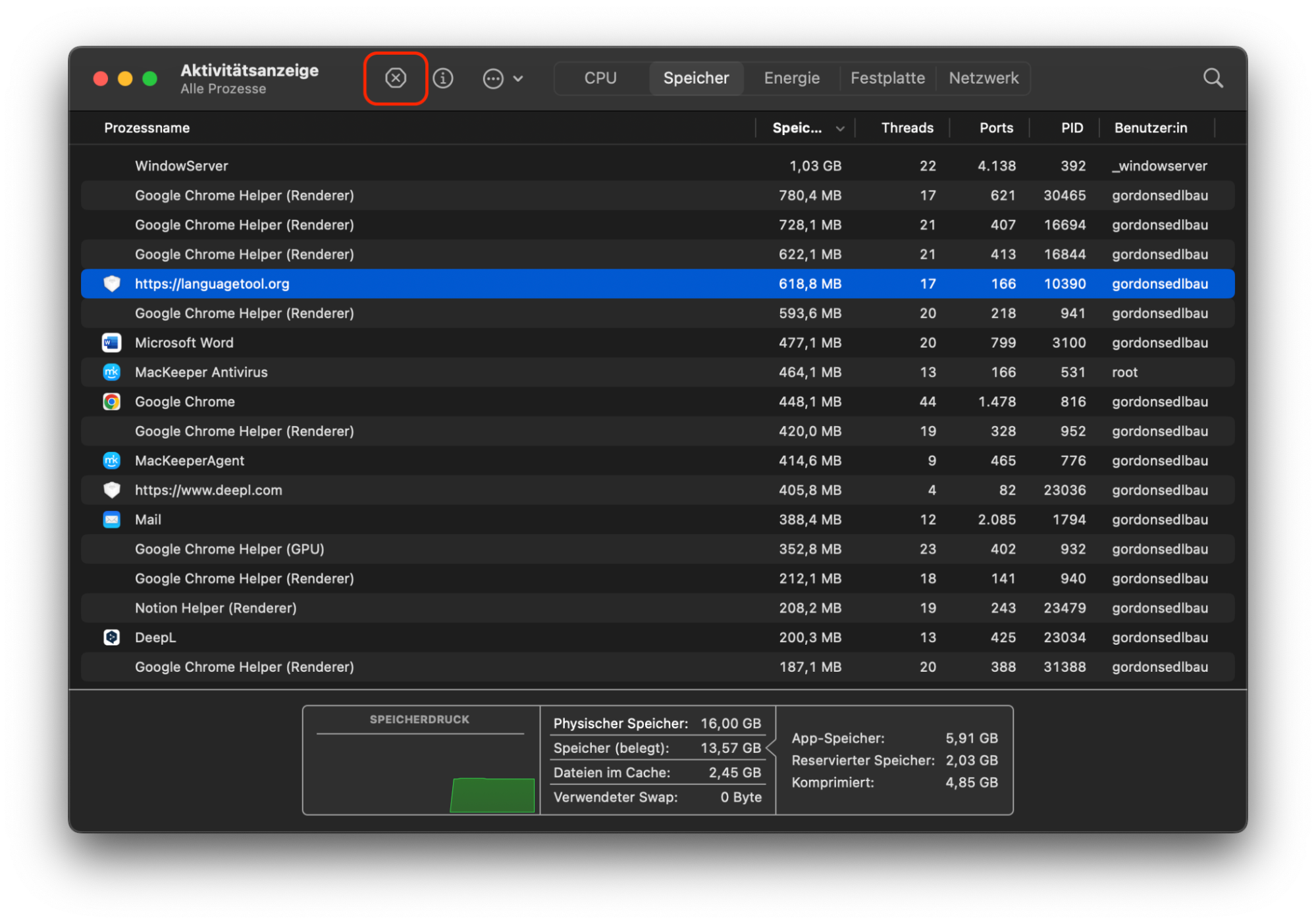Switch to the Energie tab
The height and width of the screenshot is (924, 1316).
(791, 78)
